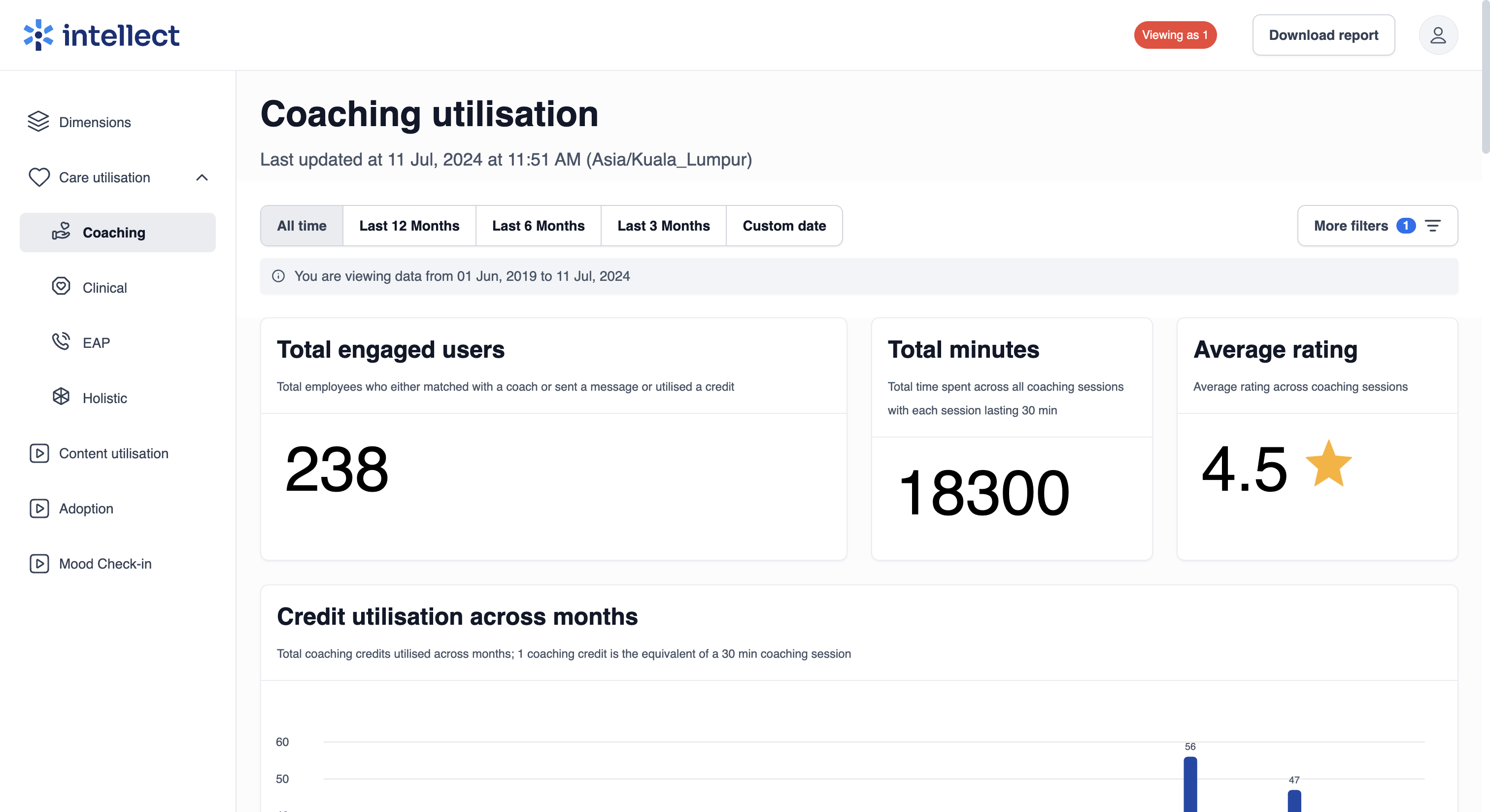Click the Average rating card title
This screenshot has width=1490, height=812.
pyautogui.click(x=1275, y=349)
